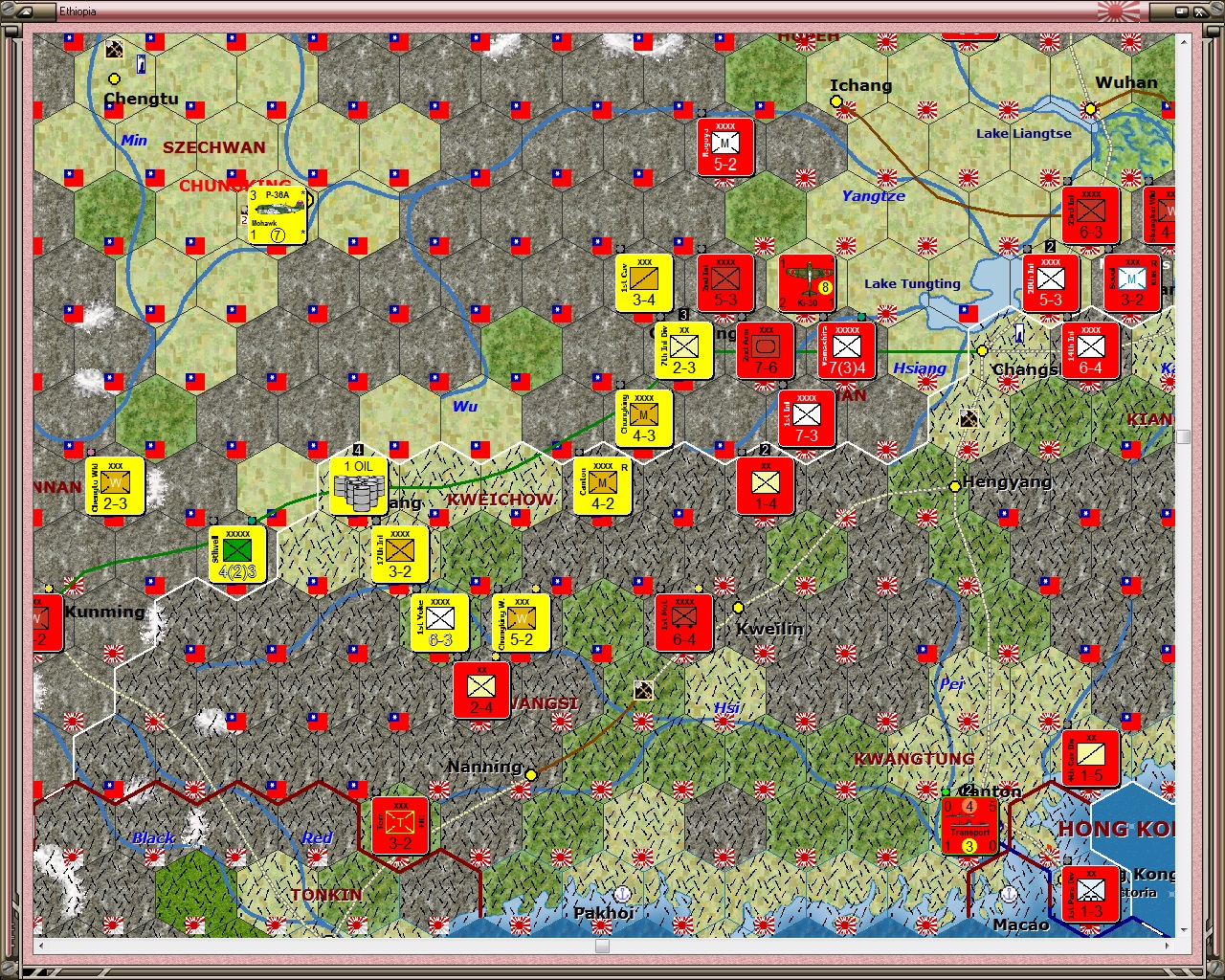Click the vertical scrollbar up arrow

[x=1184, y=40]
